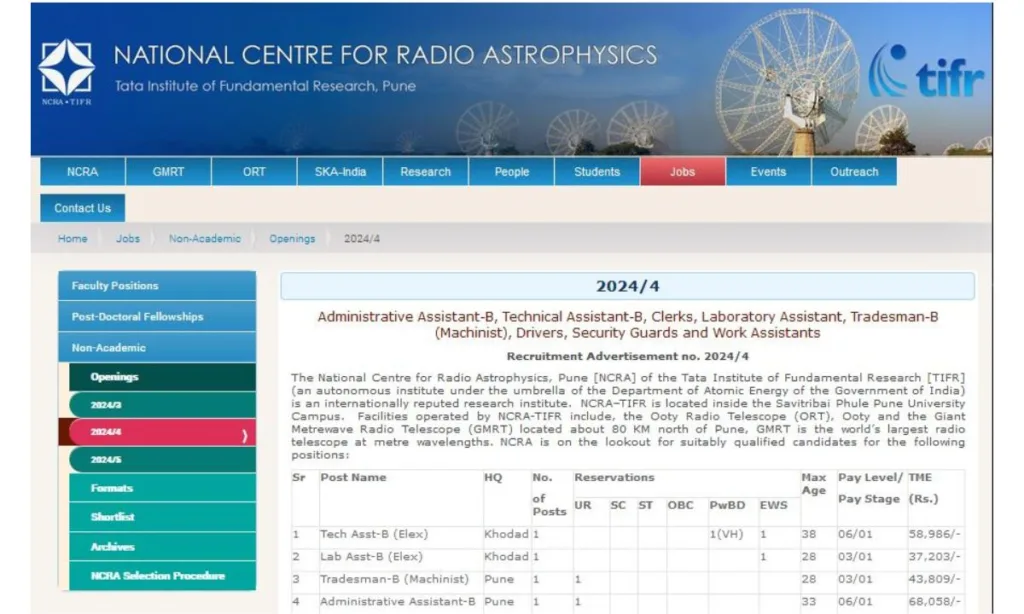The width and height of the screenshot is (1024, 614).
Task: Open the Students tab
Action: pyautogui.click(x=597, y=172)
